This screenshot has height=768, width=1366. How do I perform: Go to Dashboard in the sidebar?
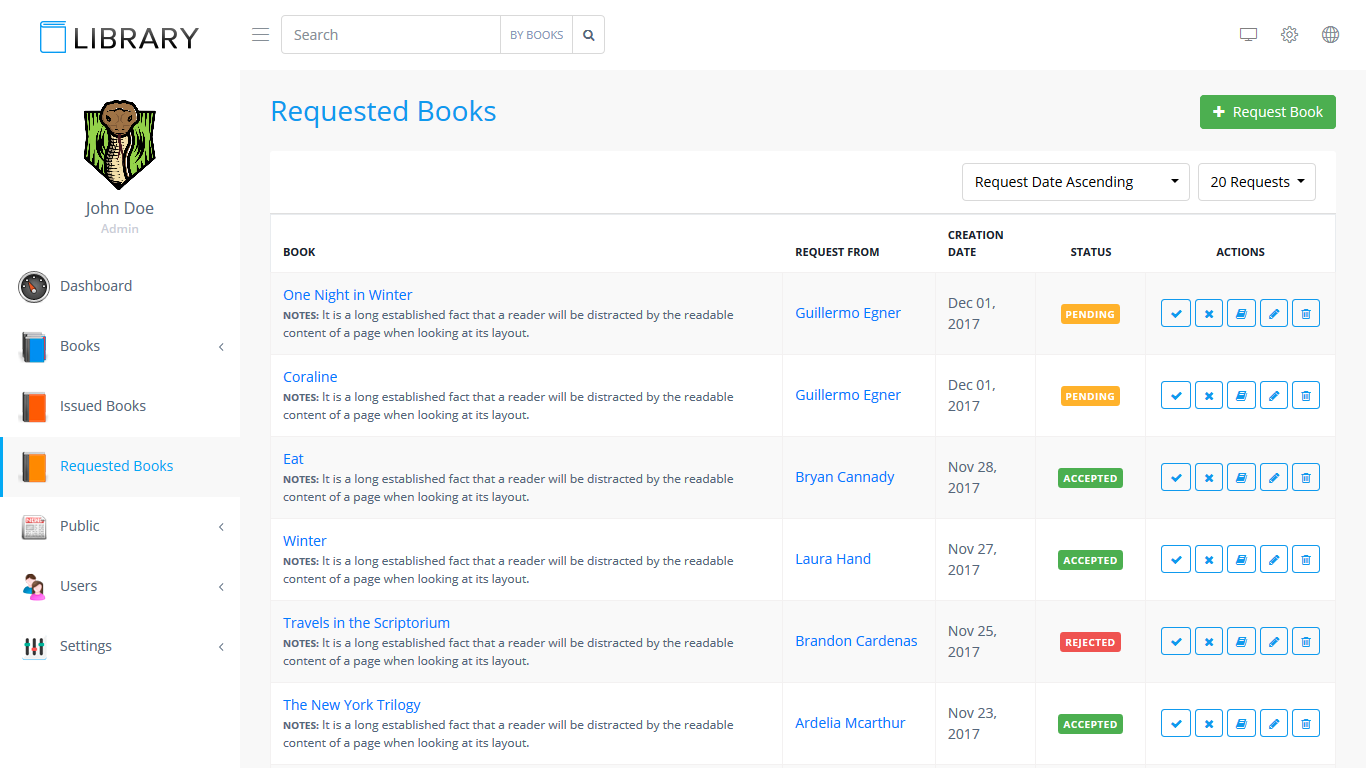tap(96, 286)
